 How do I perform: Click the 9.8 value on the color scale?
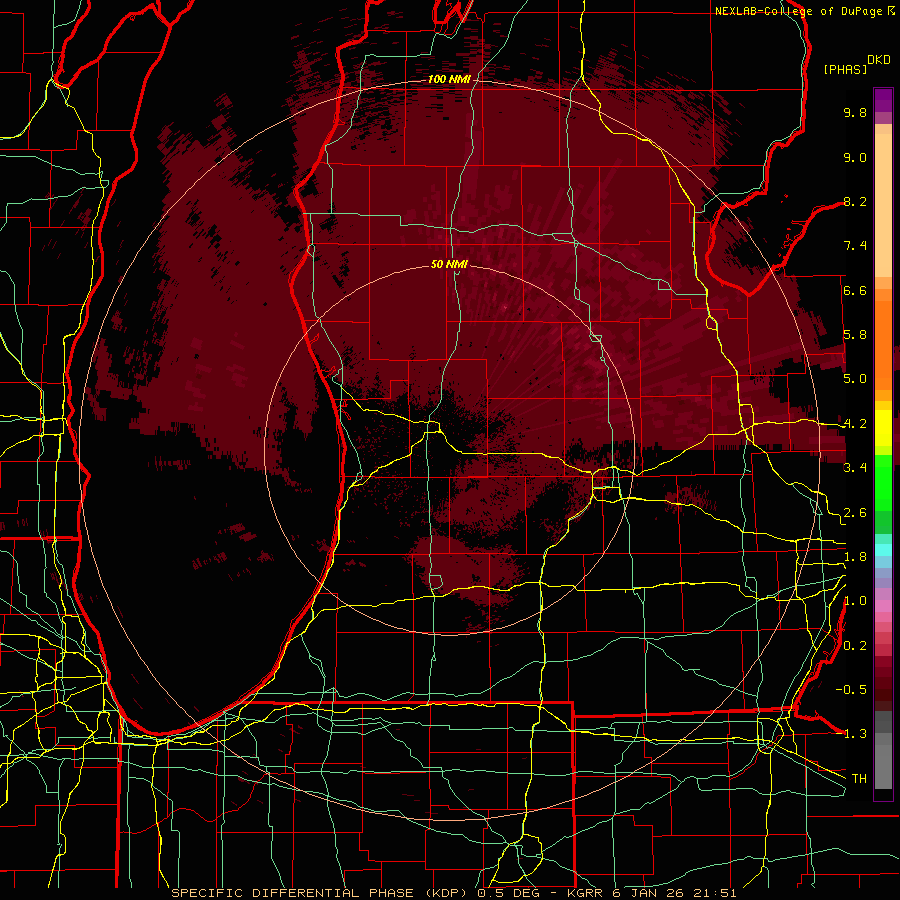855,112
